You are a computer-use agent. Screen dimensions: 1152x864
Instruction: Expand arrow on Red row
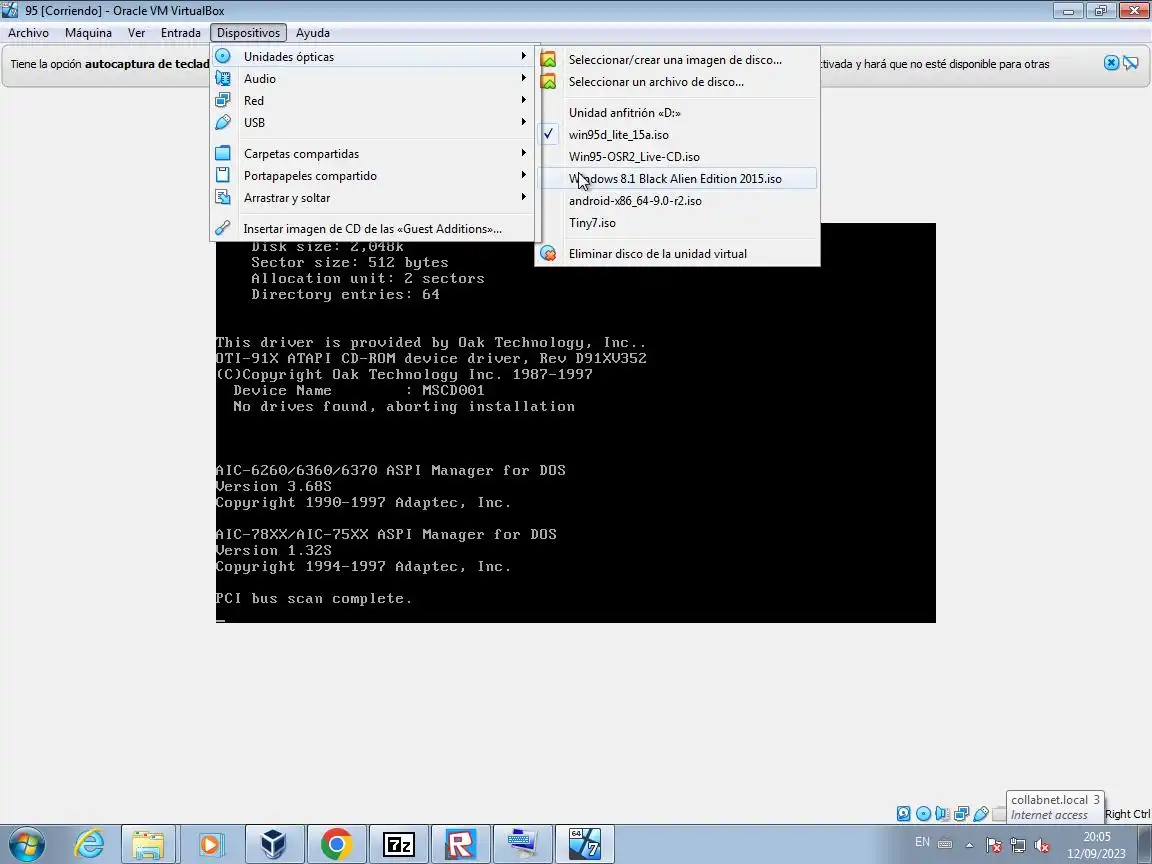point(524,100)
